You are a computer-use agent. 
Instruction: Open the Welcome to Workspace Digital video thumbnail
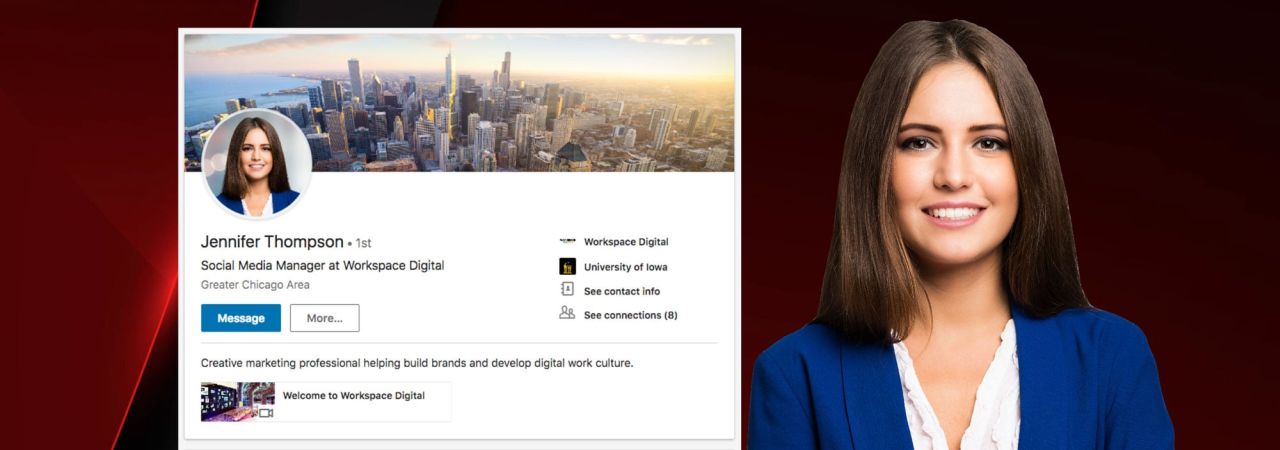pyautogui.click(x=237, y=401)
